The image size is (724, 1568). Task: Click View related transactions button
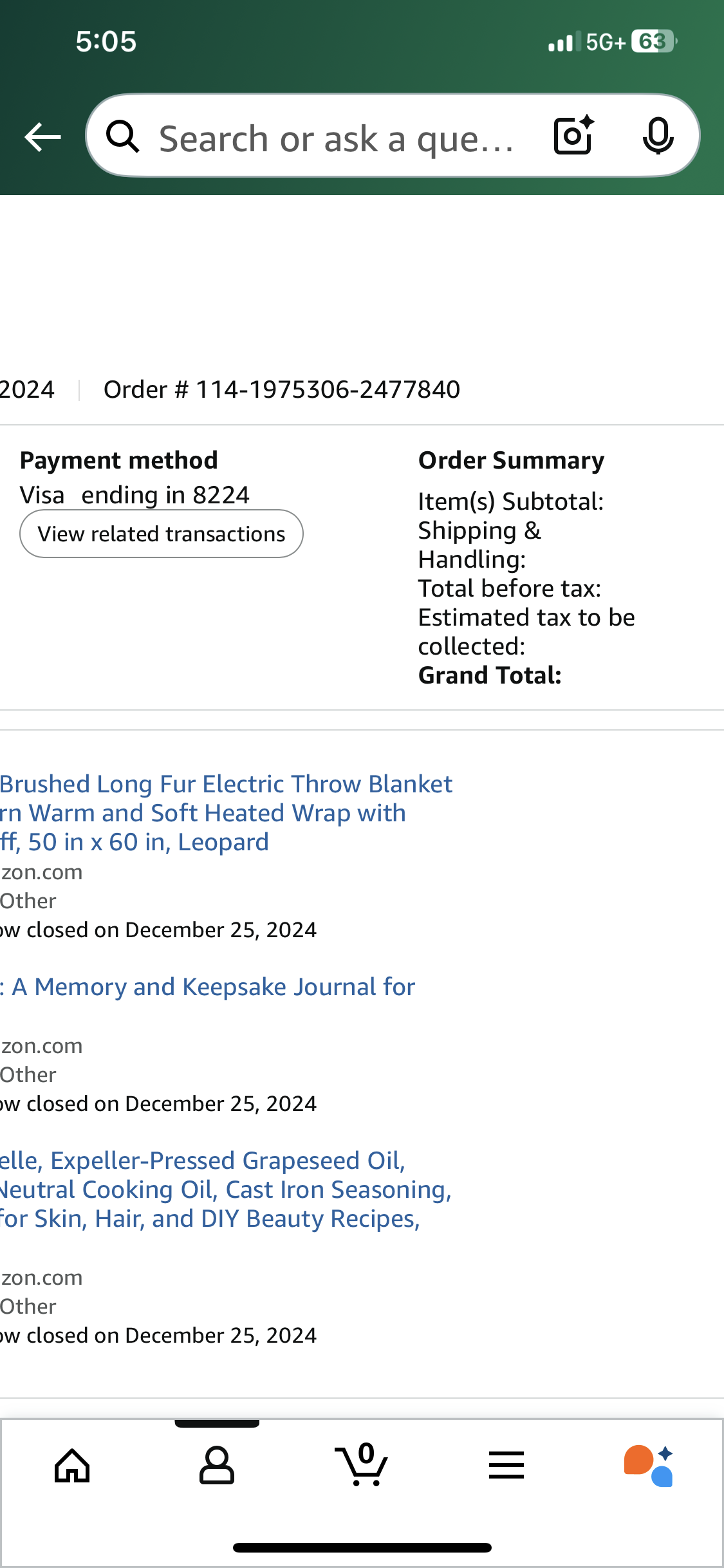(162, 534)
